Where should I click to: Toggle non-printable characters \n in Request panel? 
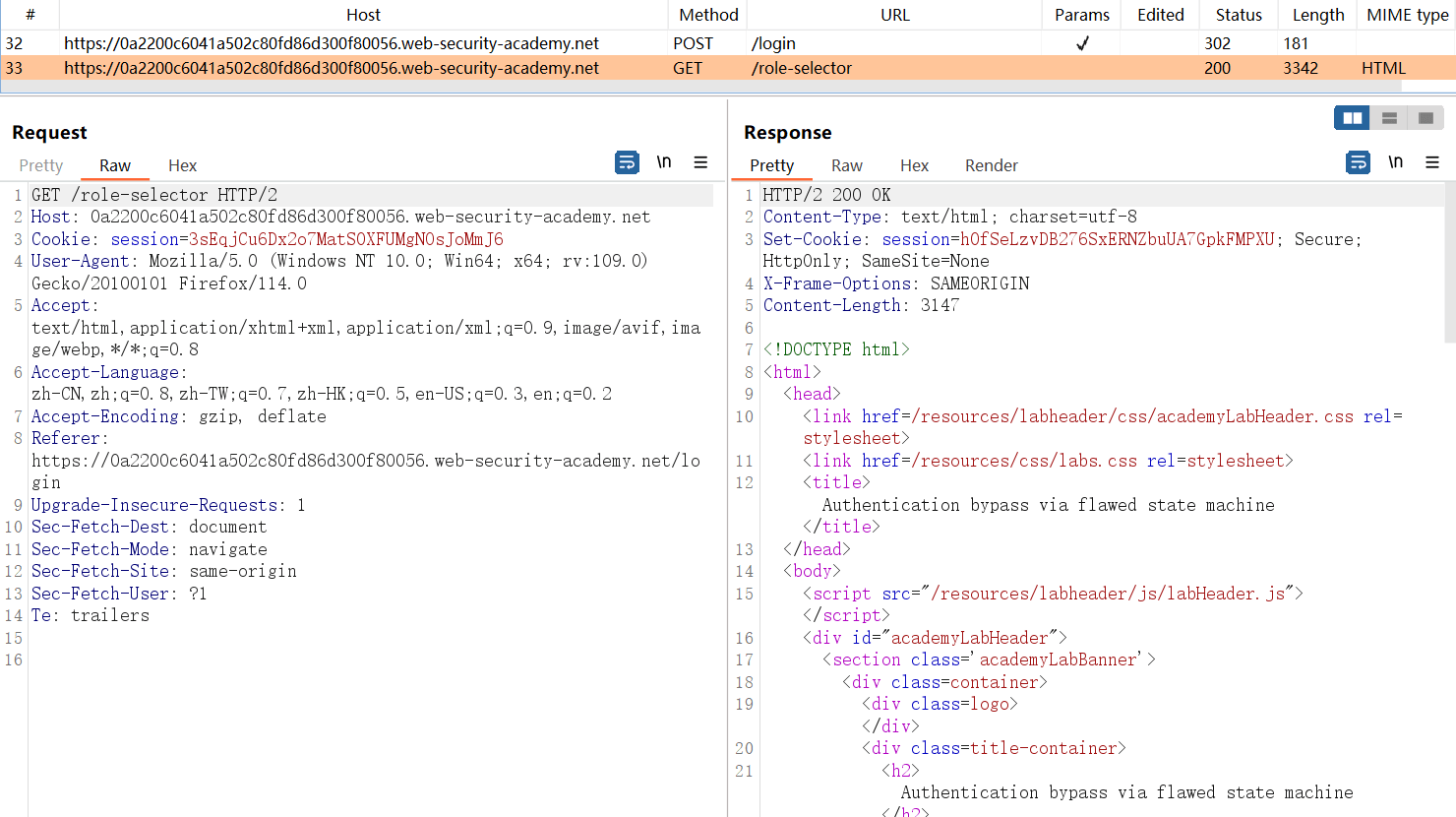coord(664,162)
